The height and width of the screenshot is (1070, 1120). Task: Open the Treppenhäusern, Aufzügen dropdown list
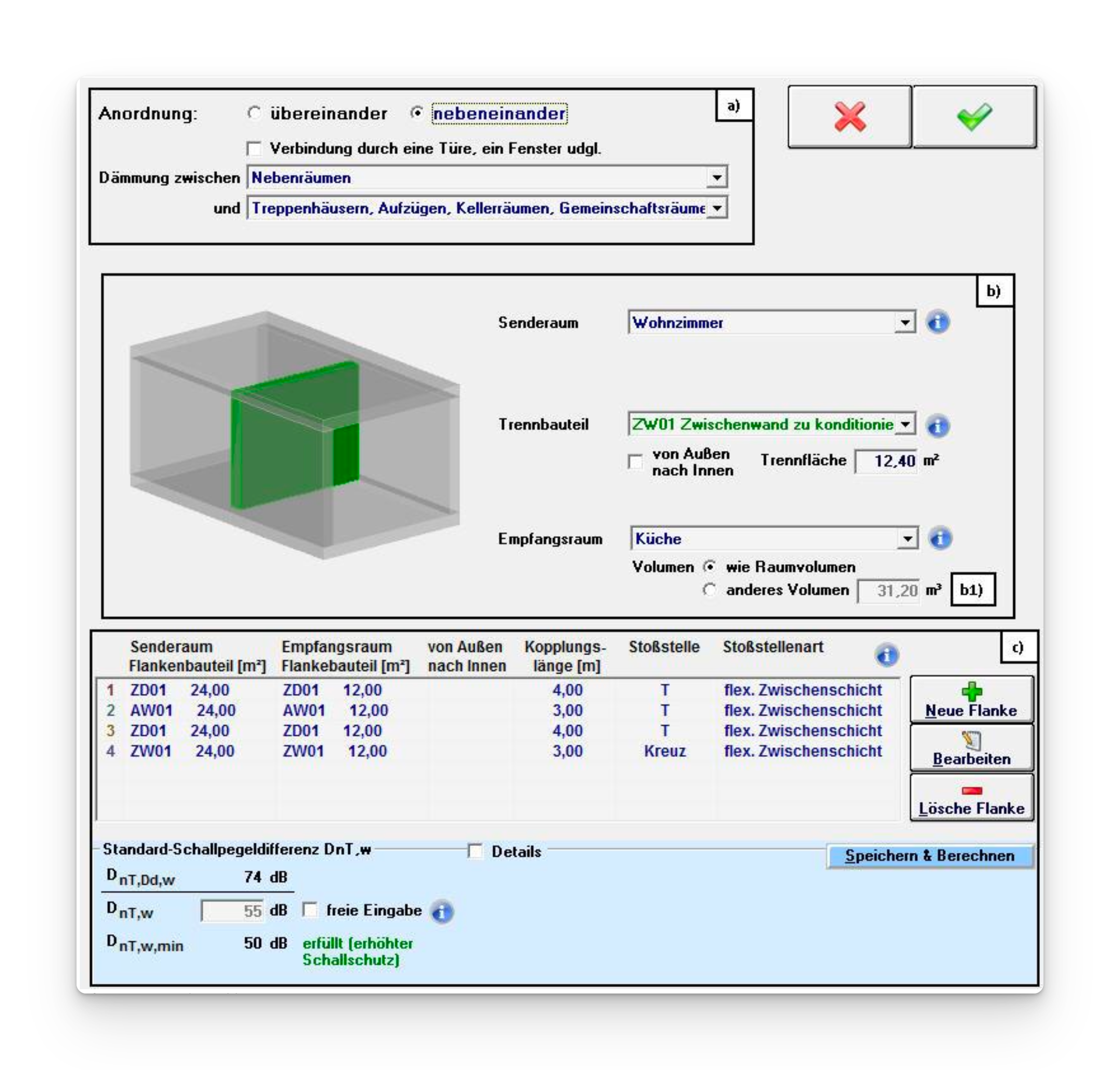pyautogui.click(x=717, y=208)
